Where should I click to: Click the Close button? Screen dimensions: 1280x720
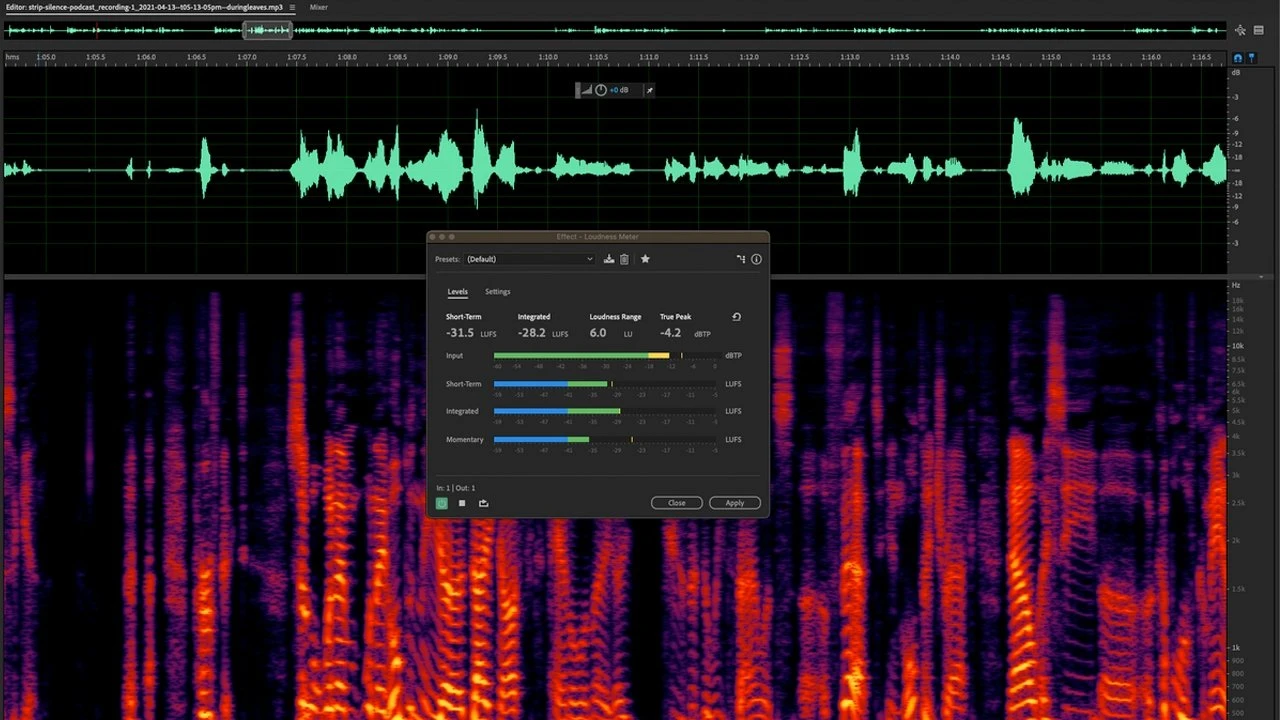point(676,503)
